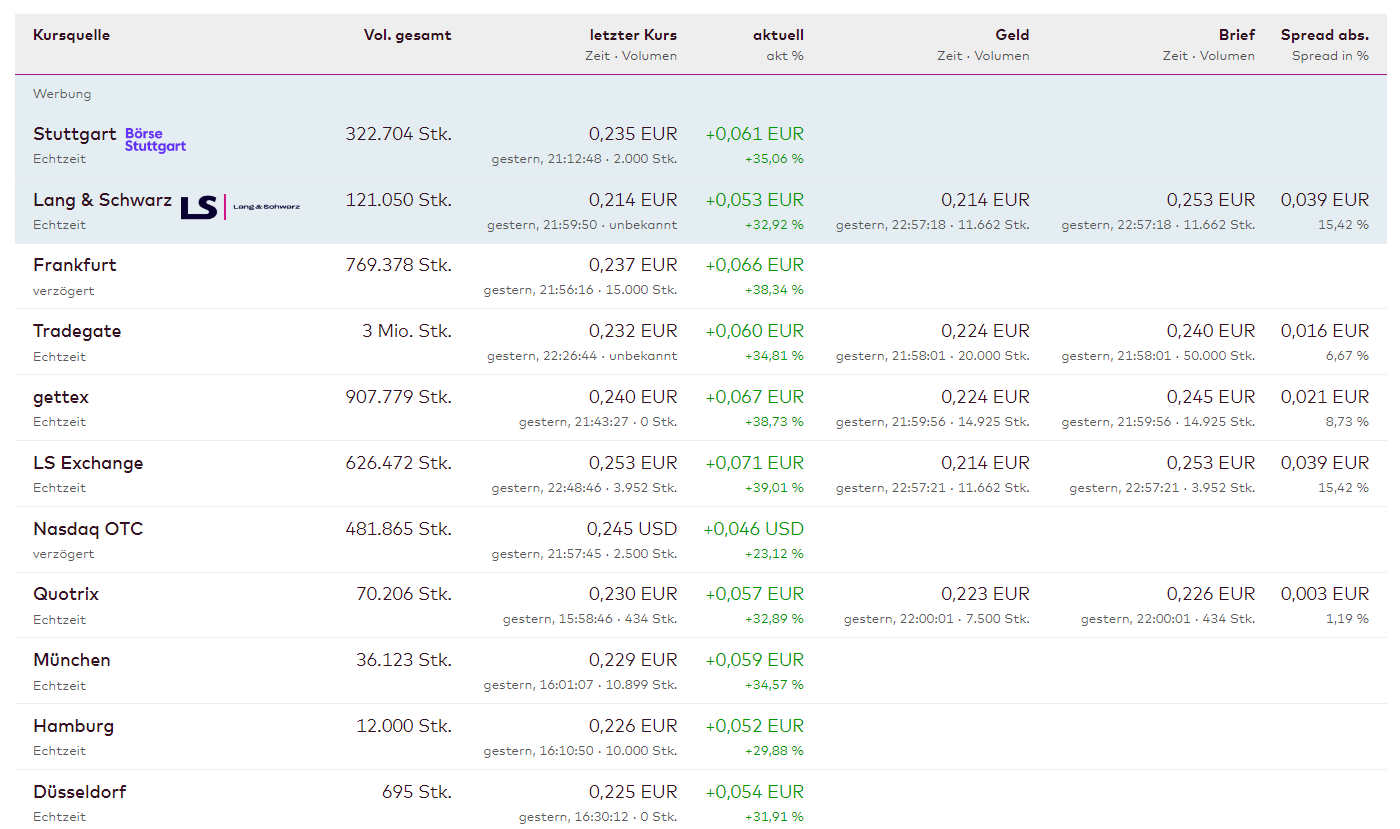Click the Kursquelle column header
Image resolution: width=1400 pixels, height=829 pixels.
(71, 35)
